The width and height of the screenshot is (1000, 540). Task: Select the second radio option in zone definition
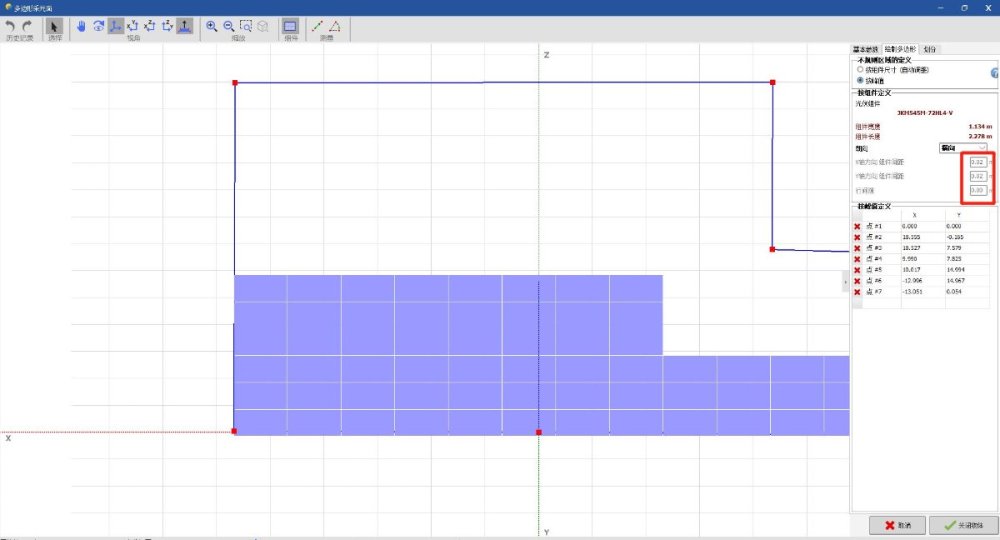coord(859,80)
